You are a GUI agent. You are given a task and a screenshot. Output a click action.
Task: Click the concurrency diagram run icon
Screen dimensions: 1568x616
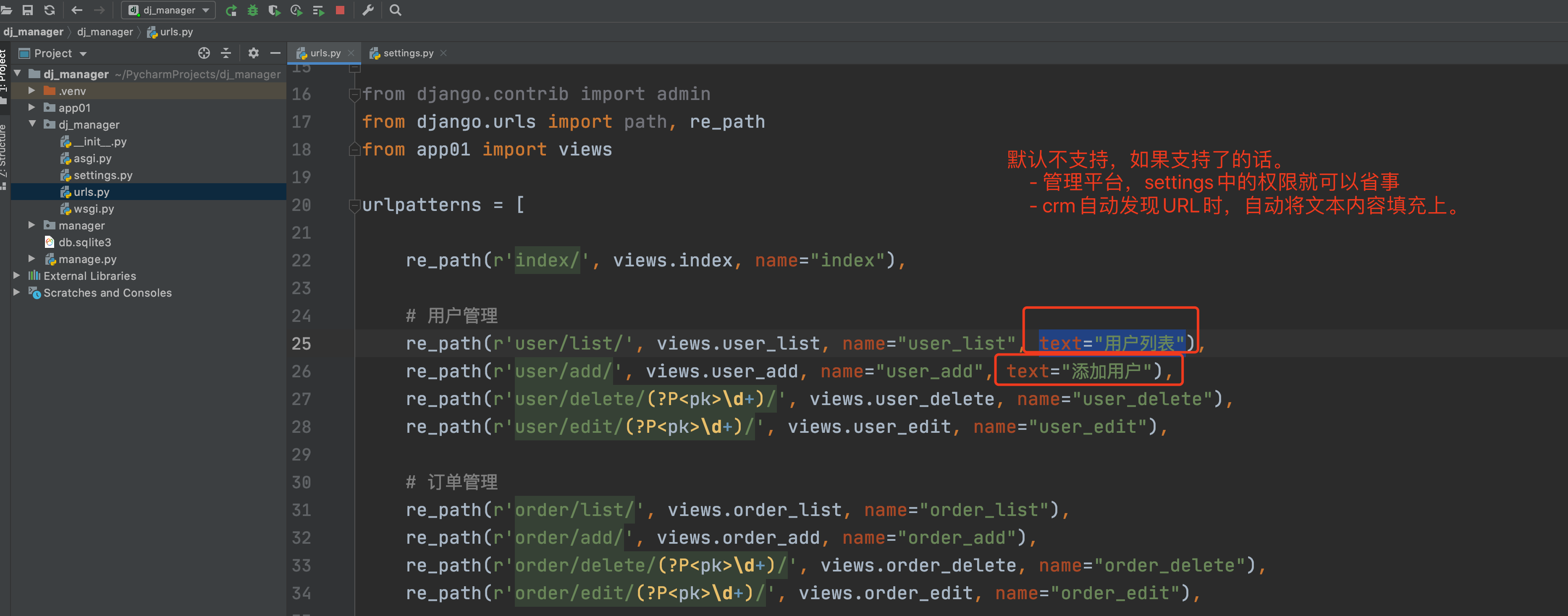tap(318, 10)
